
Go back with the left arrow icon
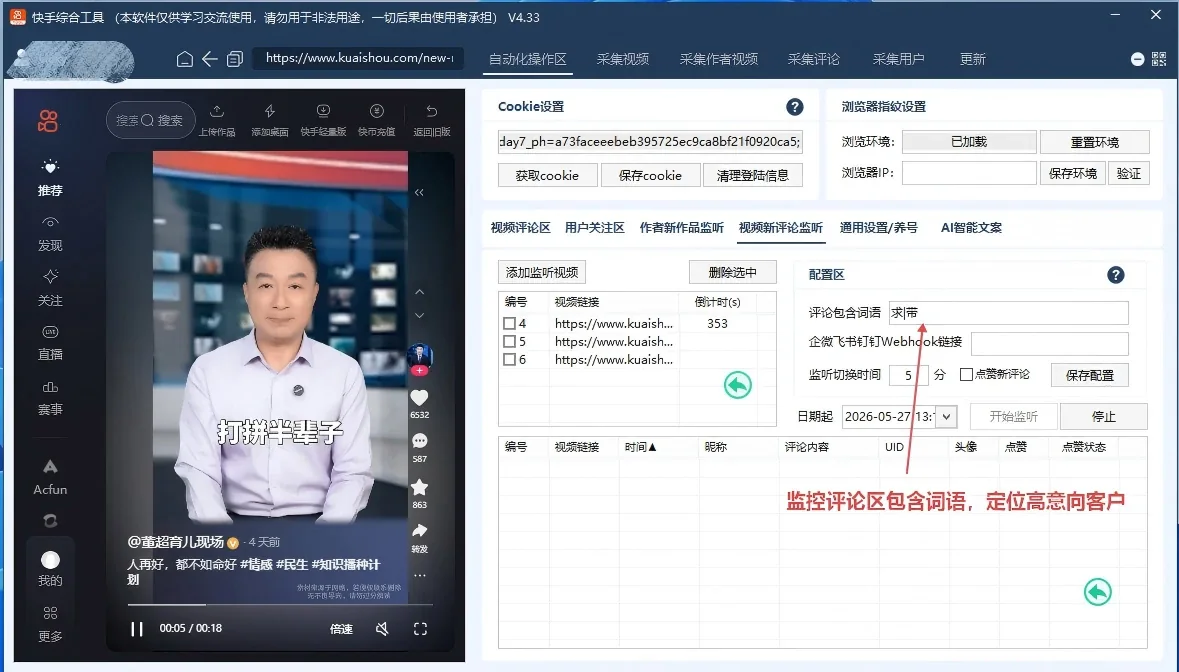pos(210,59)
